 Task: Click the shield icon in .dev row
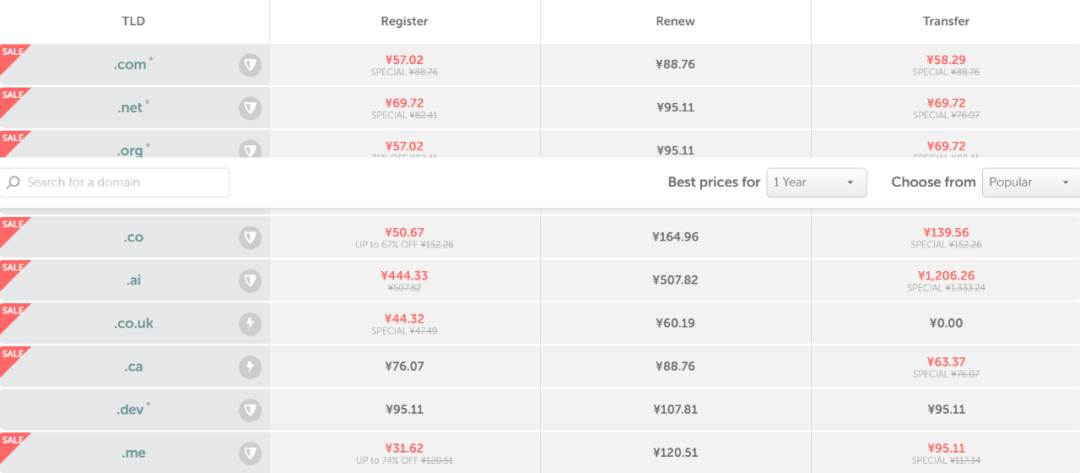tap(250, 410)
